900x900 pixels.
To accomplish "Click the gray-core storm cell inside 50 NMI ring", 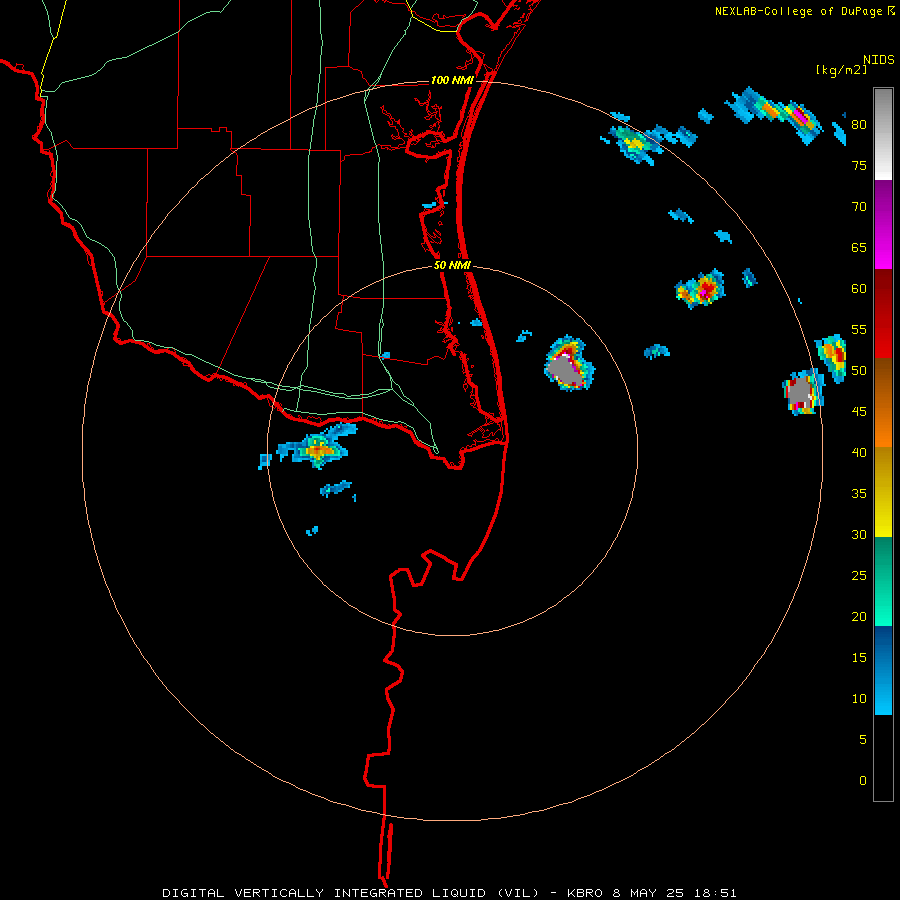I will tap(568, 364).
